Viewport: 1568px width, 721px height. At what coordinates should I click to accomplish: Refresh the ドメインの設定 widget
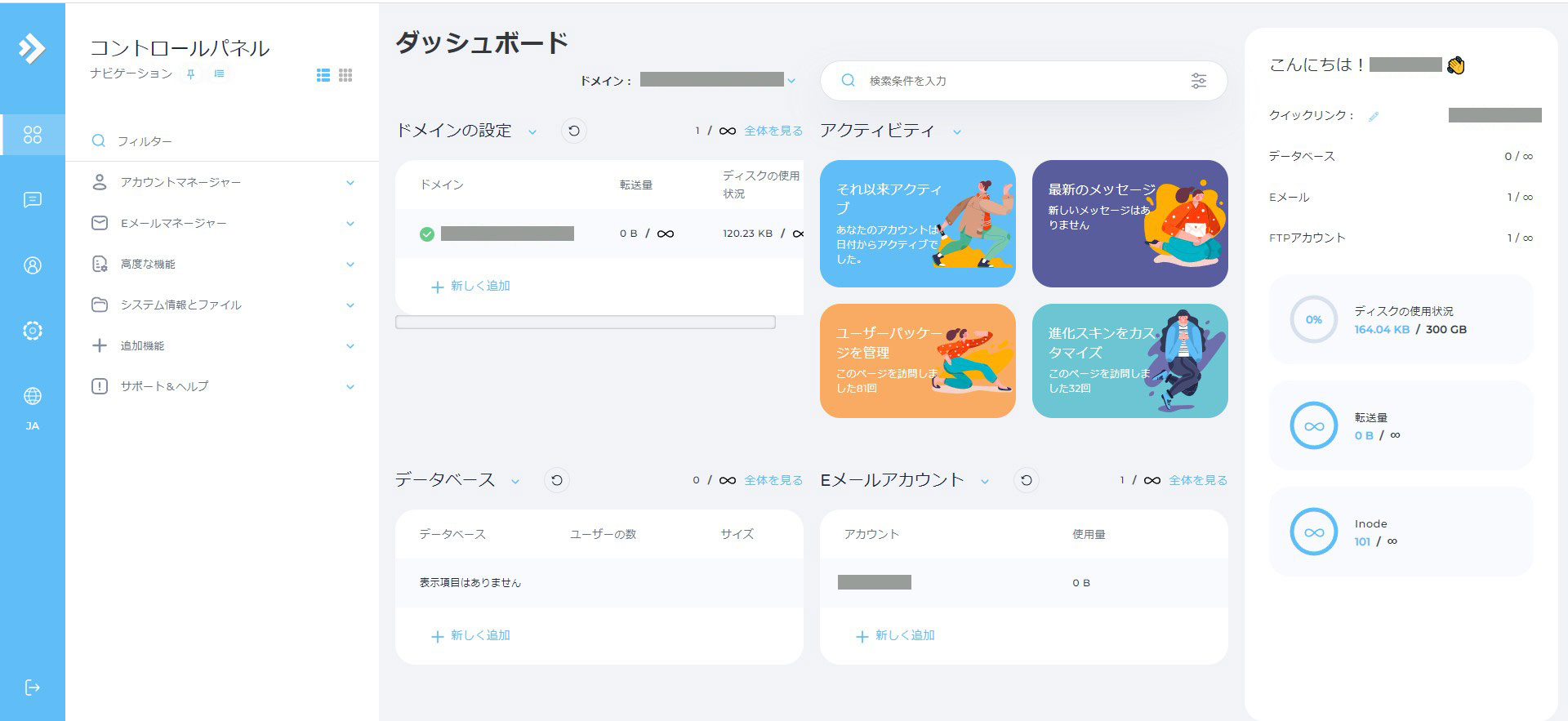pos(574,131)
